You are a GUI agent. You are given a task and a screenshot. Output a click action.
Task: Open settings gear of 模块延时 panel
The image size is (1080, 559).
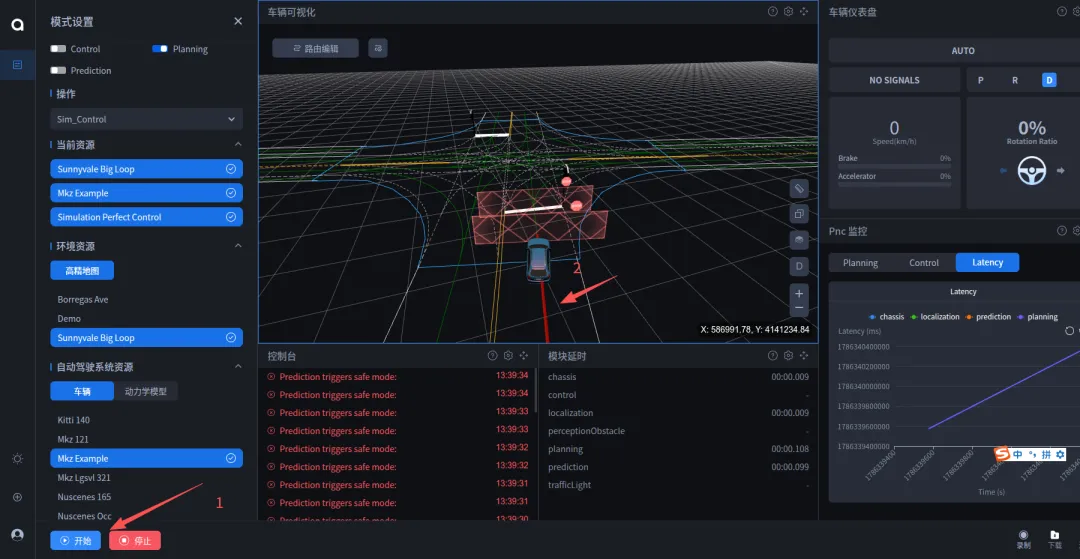tap(789, 356)
